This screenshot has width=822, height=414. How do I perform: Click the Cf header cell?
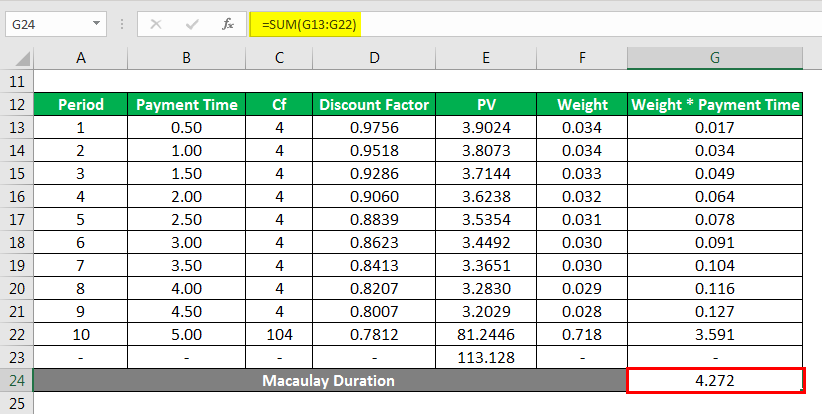tap(279, 104)
